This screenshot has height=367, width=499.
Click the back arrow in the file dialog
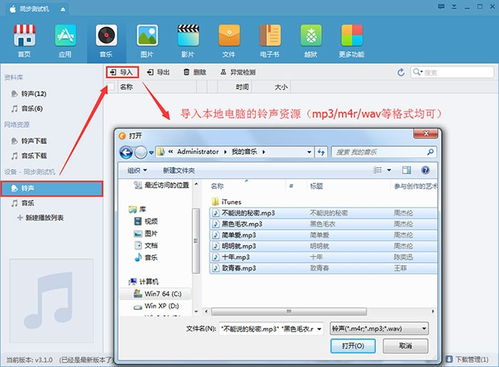point(126,152)
